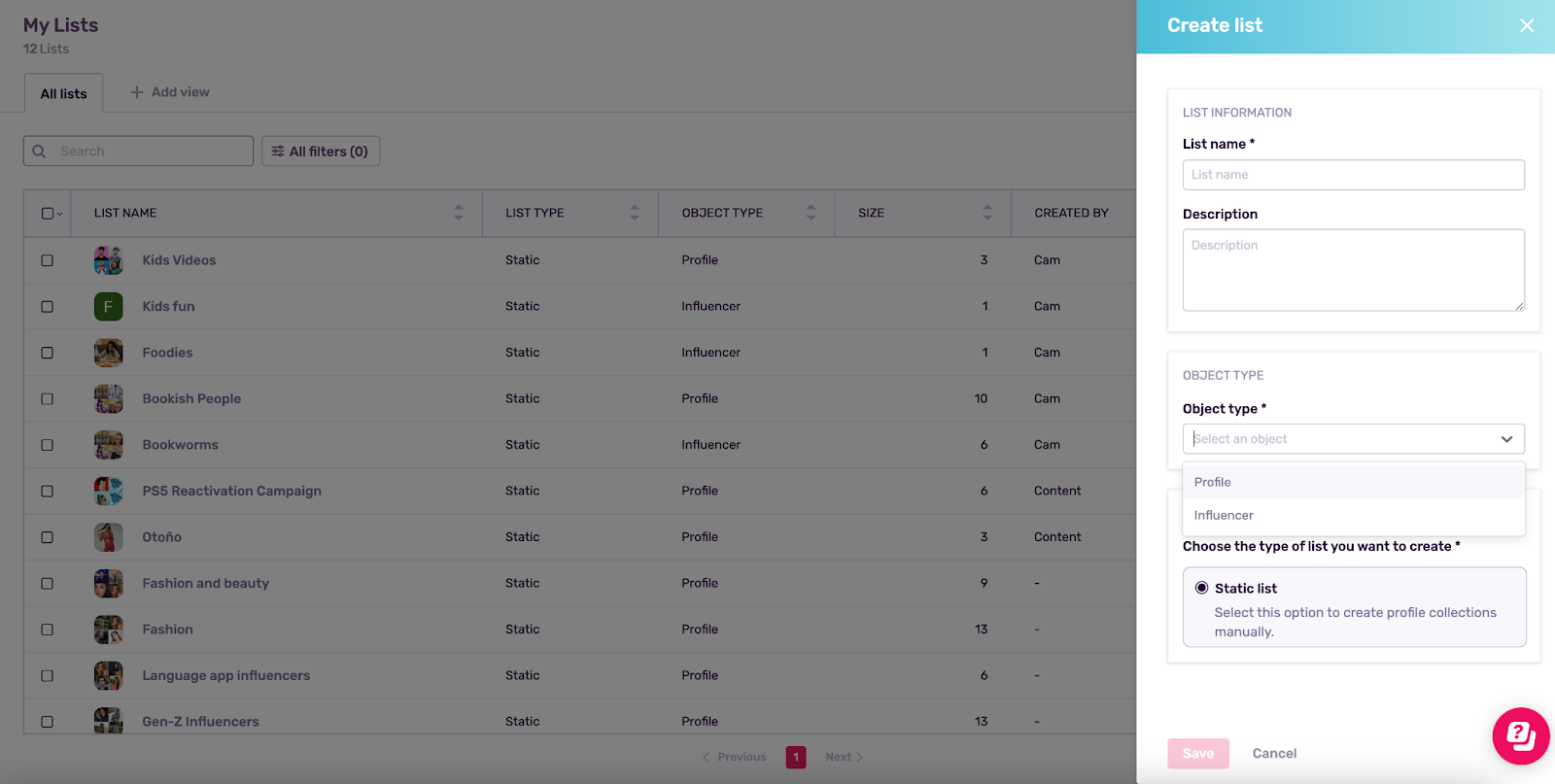Check the Foodies row checkbox
1555x784 pixels.
tap(47, 353)
